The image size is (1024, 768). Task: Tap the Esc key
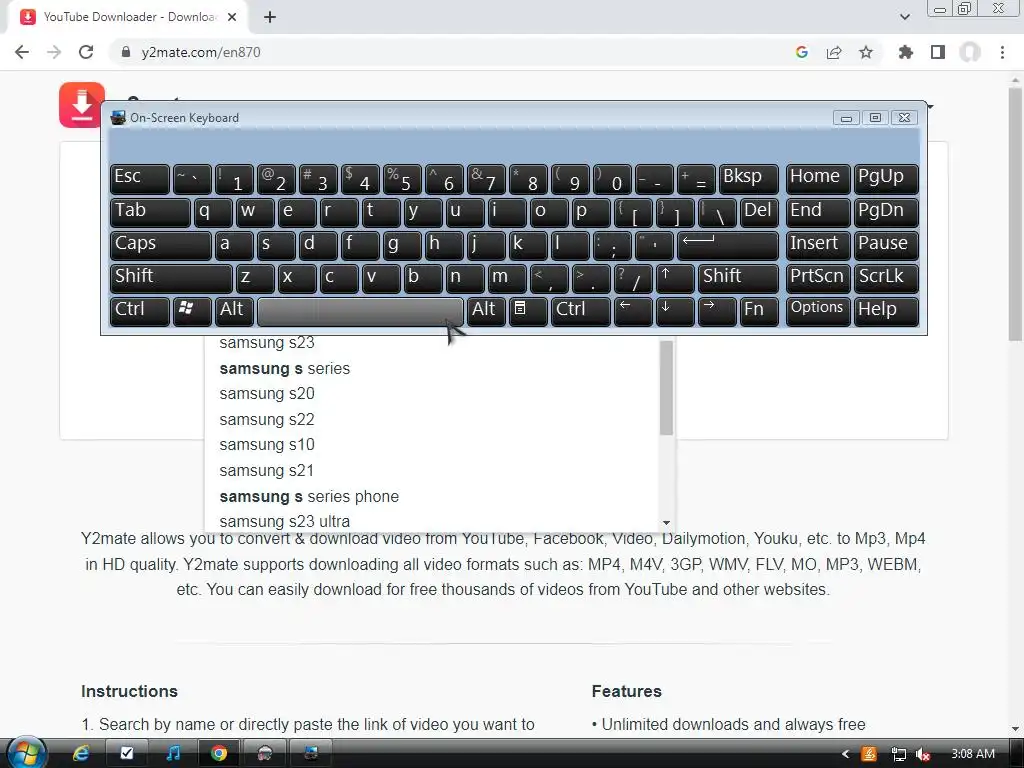[x=140, y=179]
